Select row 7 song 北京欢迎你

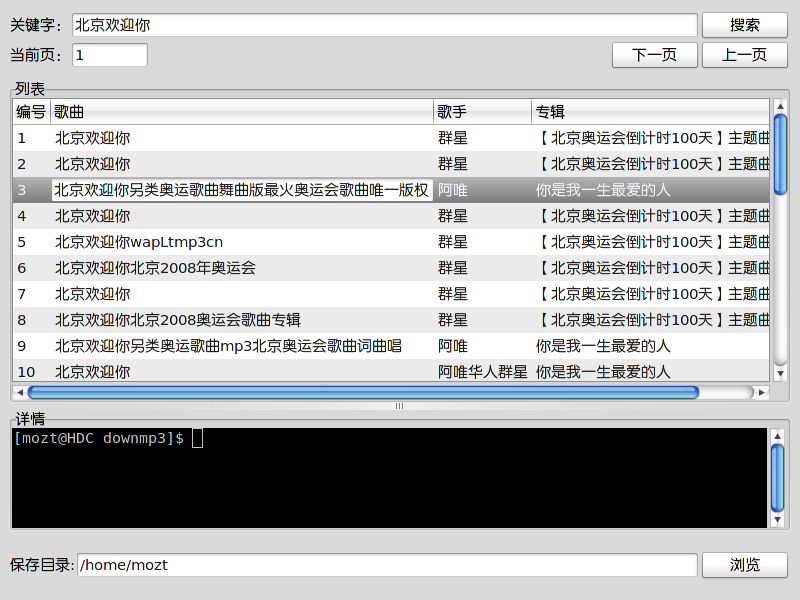click(92, 294)
